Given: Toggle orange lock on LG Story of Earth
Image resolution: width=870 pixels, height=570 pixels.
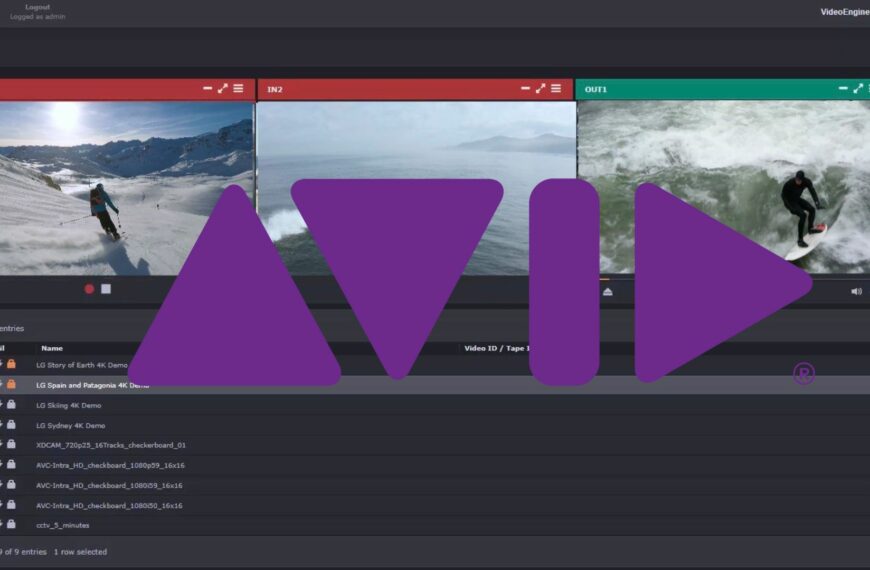Looking at the screenshot, I should pos(11,364).
